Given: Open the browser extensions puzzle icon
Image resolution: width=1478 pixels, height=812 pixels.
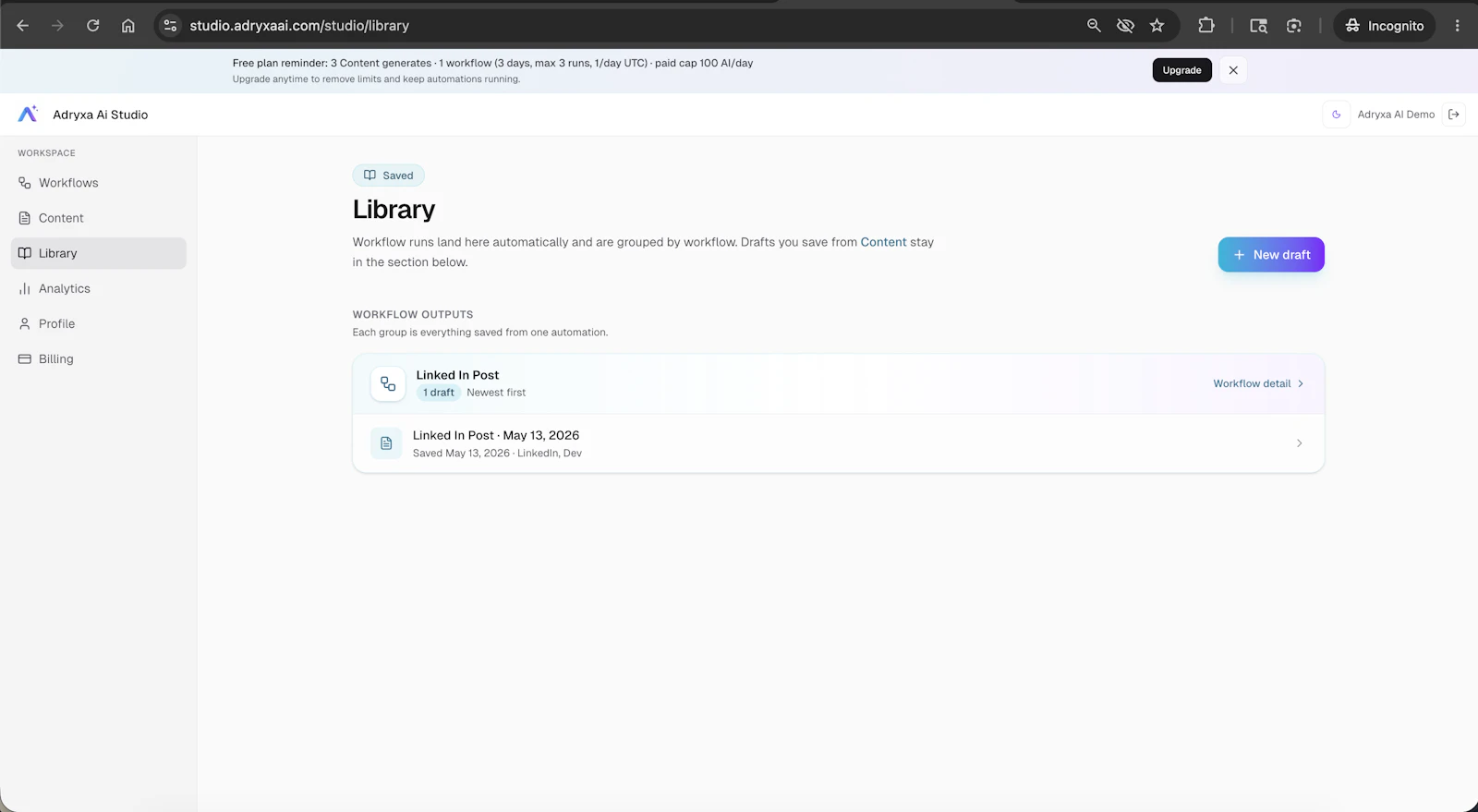Looking at the screenshot, I should pyautogui.click(x=1206, y=26).
